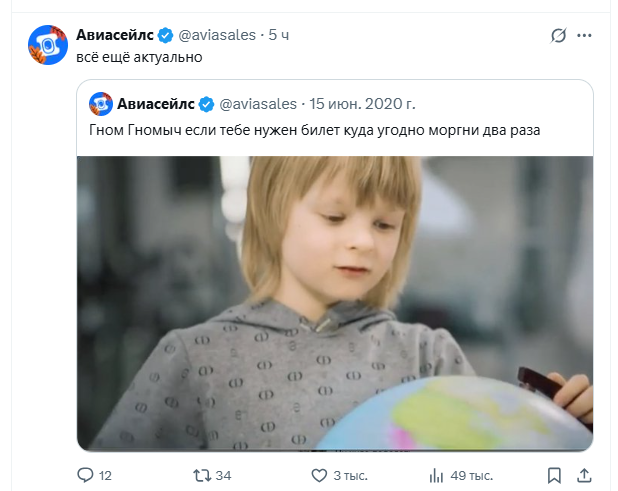Like the tweet via the heart icon

(x=319, y=475)
